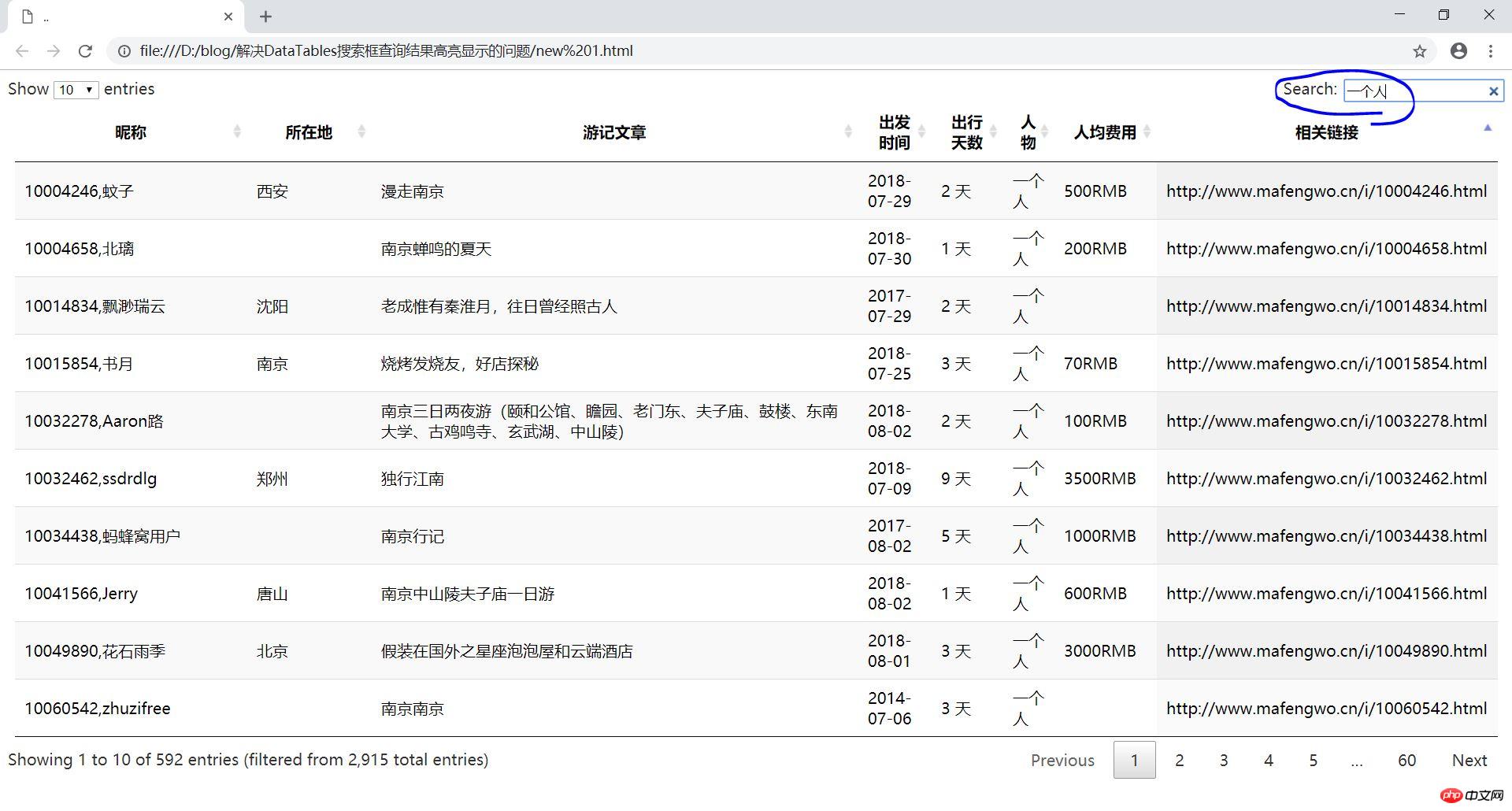Open a new browser tab with plus icon
This screenshot has height=811, width=1512.
coord(266,17)
